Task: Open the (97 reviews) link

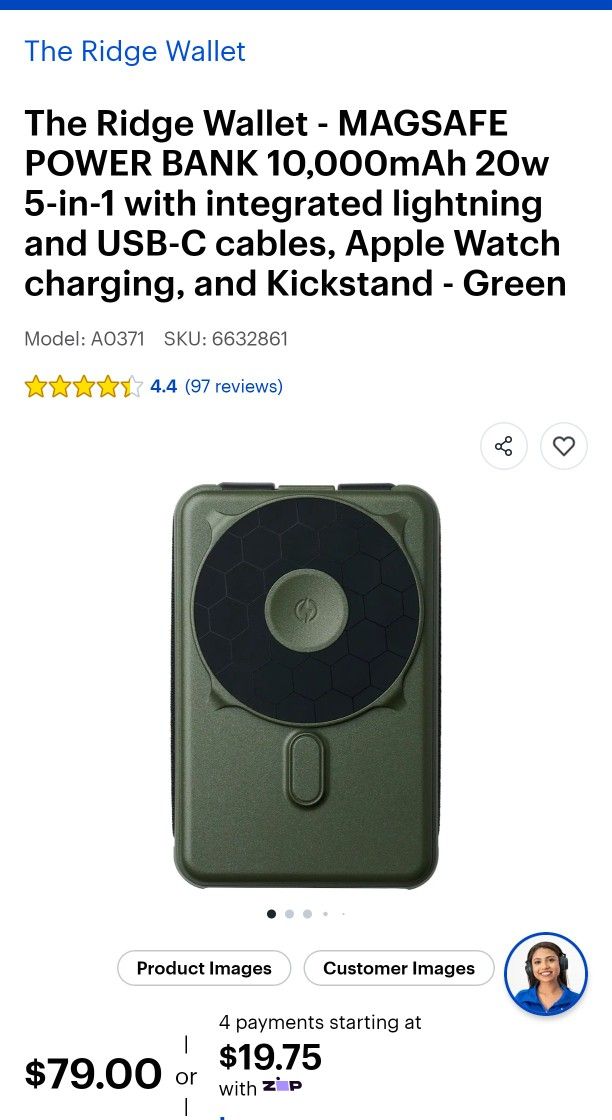Action: click(234, 386)
